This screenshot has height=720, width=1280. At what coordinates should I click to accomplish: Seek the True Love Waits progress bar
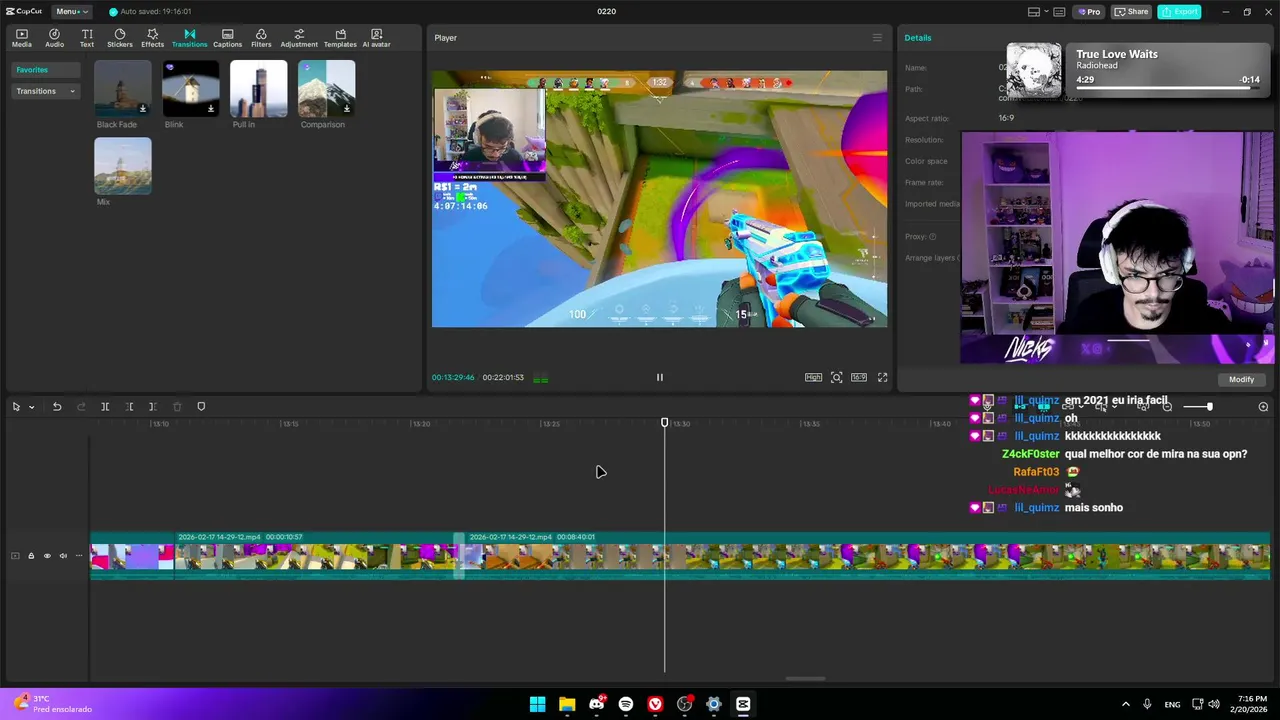tap(1167, 89)
